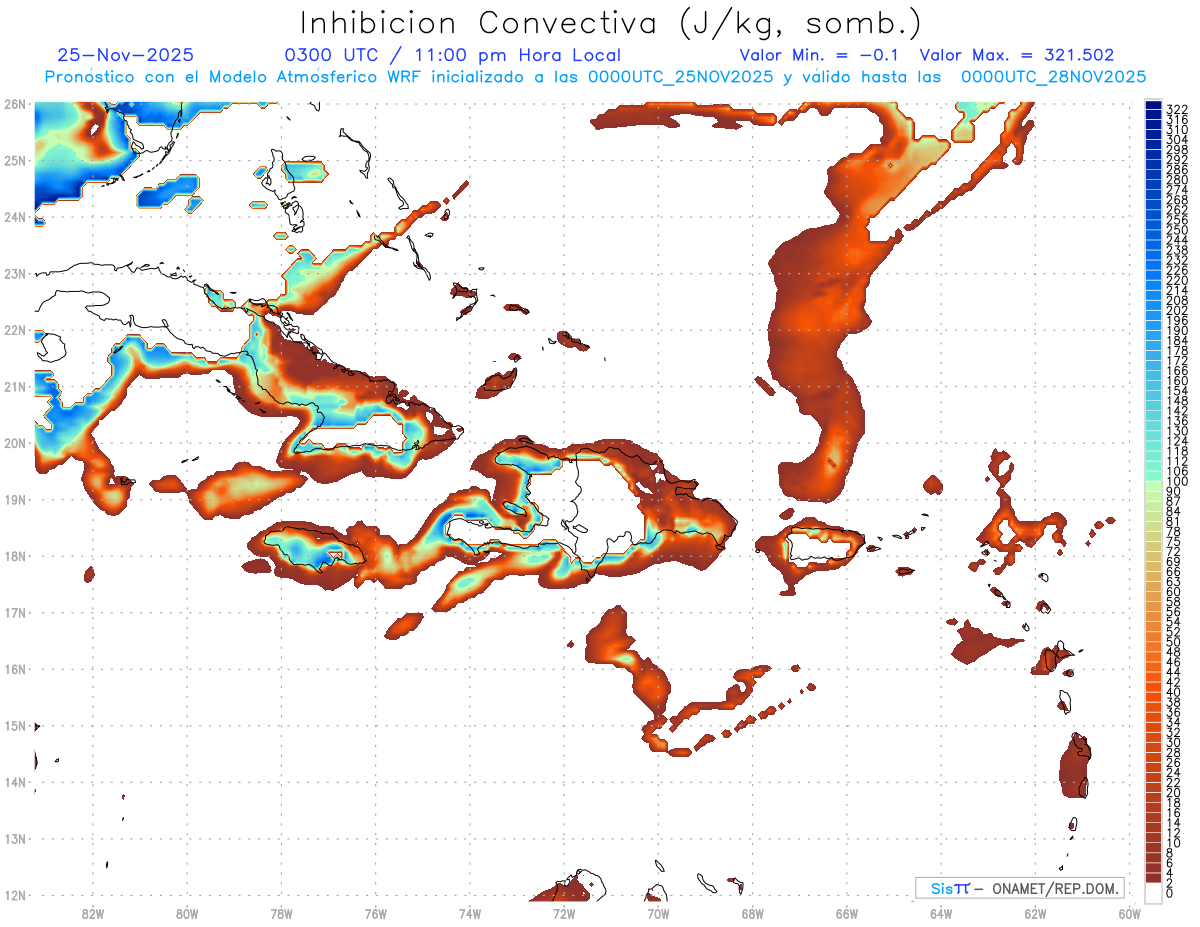
Task: Click the "64W" longitude label
Action: [x=941, y=912]
